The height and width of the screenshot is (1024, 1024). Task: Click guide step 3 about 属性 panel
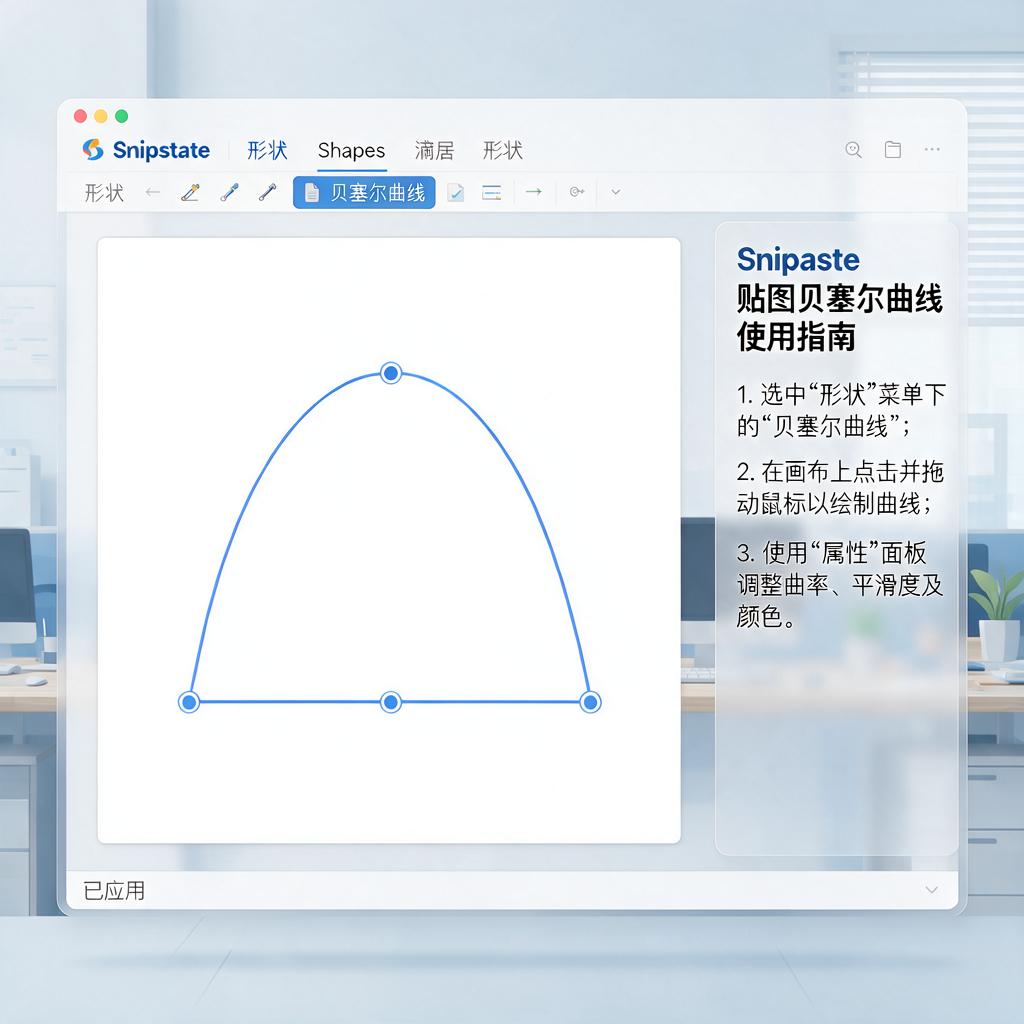point(840,584)
